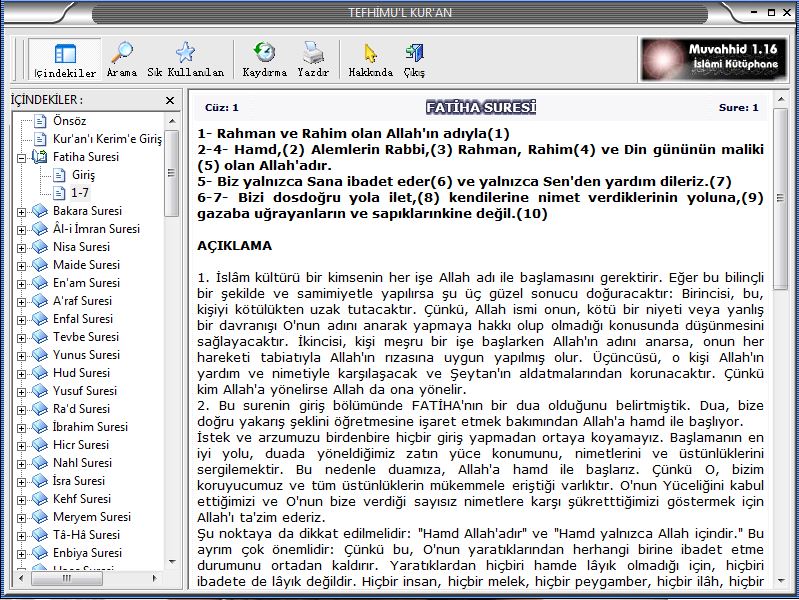
Task: Click the text pane scroll-down arrow
Action: pyautogui.click(x=780, y=581)
